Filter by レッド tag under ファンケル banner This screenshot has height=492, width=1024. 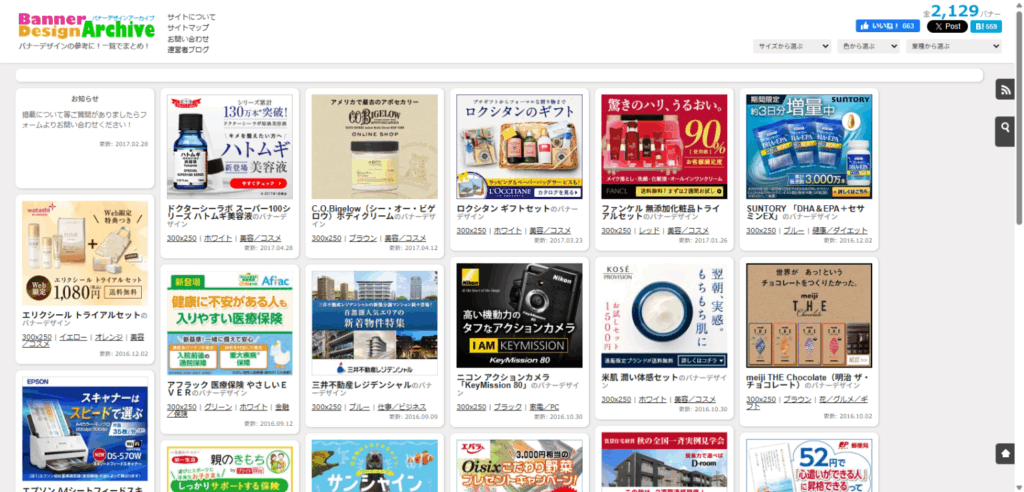pyautogui.click(x=649, y=230)
